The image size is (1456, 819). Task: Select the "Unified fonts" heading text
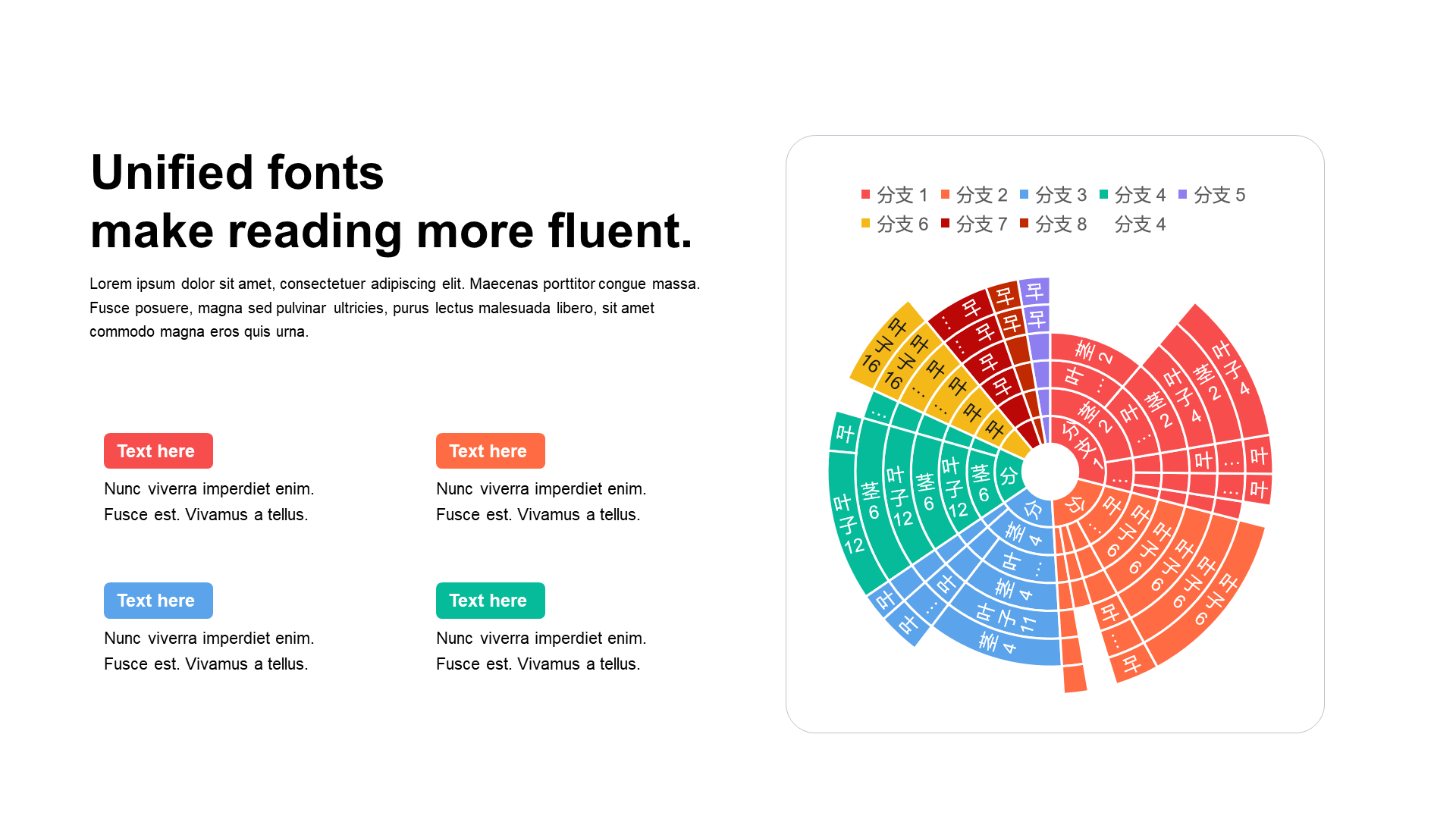[x=237, y=172]
